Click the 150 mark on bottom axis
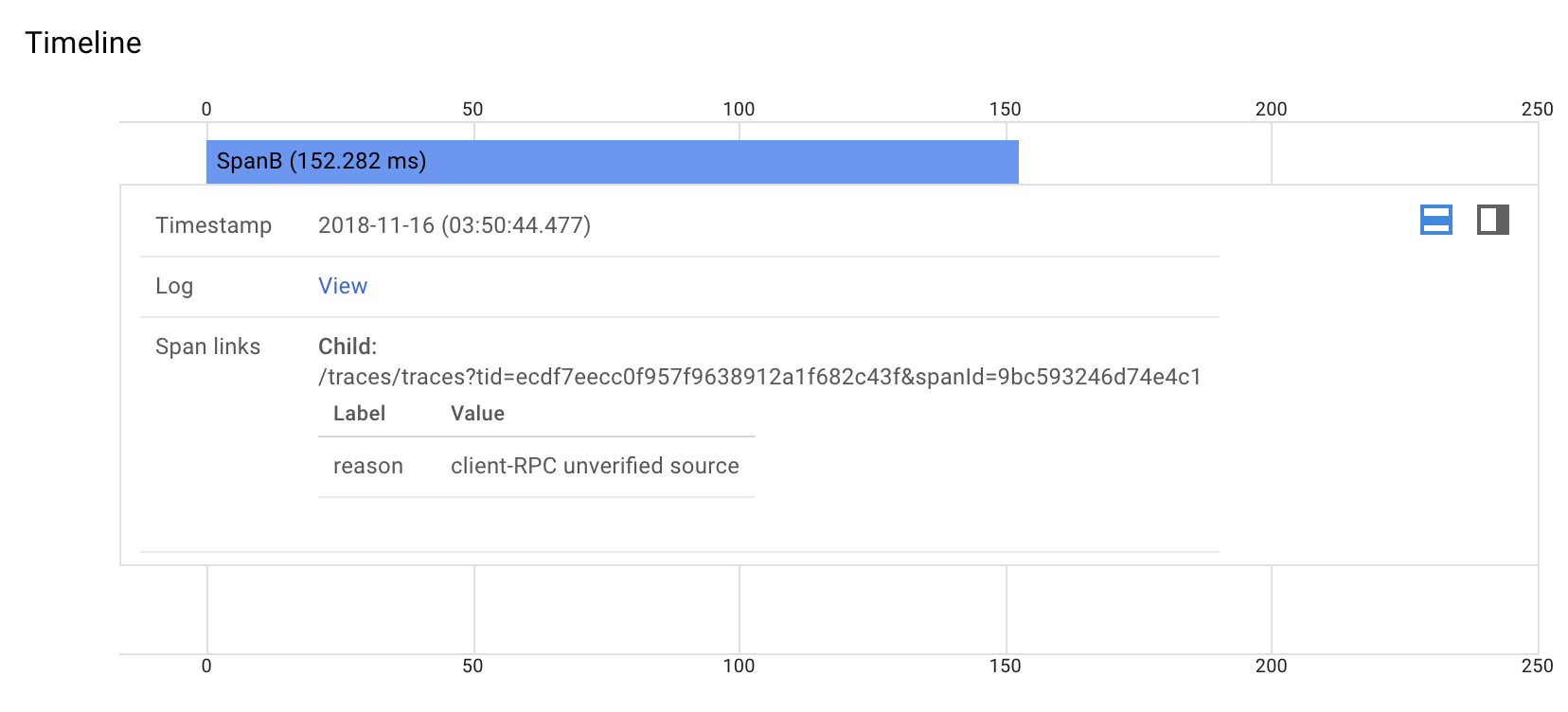The width and height of the screenshot is (1568, 712). coord(1005,666)
